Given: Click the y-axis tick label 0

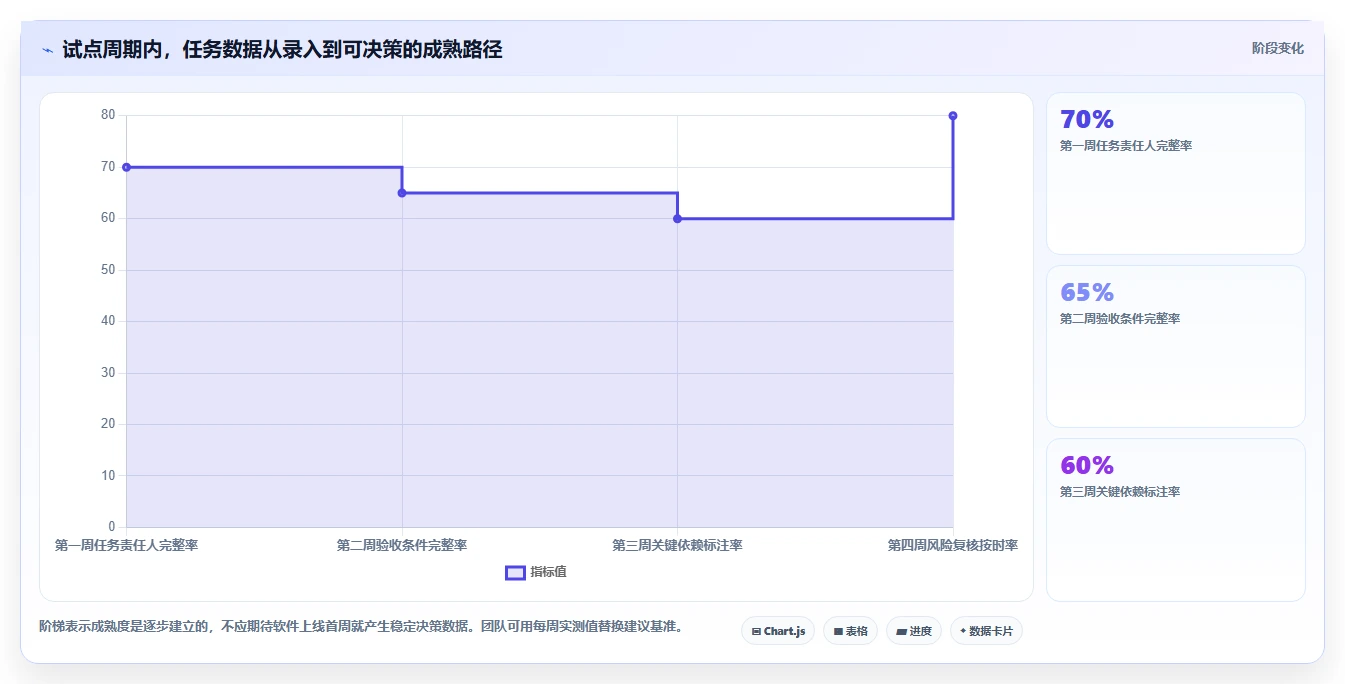Looking at the screenshot, I should tap(112, 527).
